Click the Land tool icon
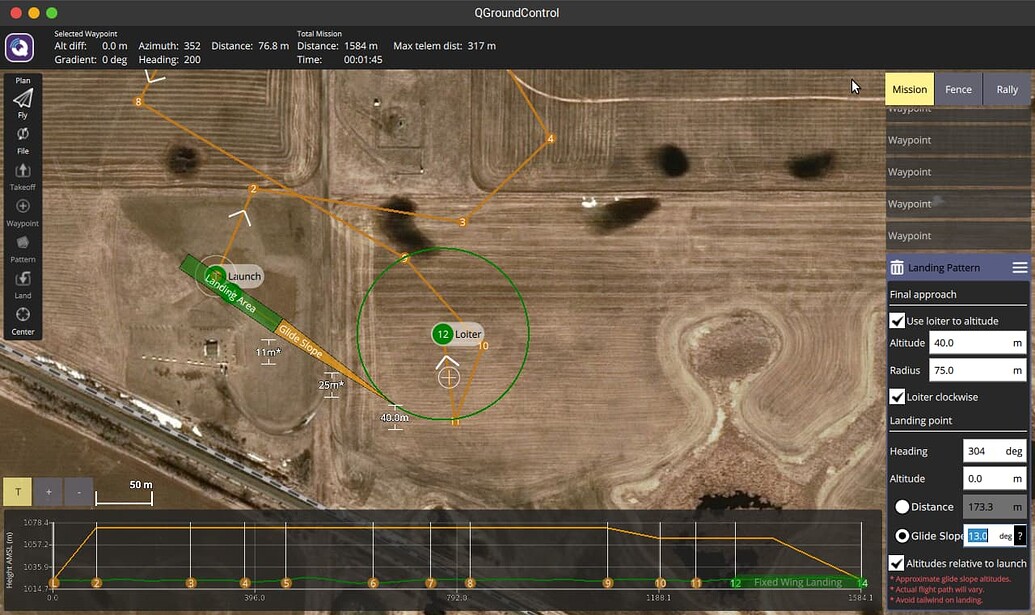Screen dimensions: 1035x615 click(23, 279)
